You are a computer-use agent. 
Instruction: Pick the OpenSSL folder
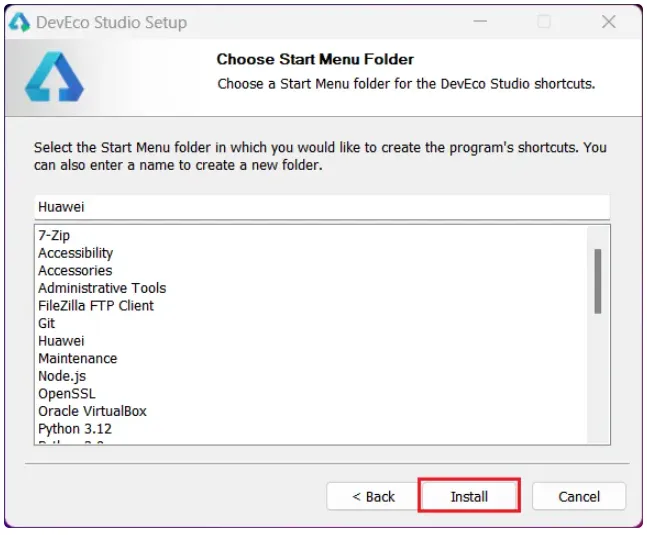[x=66, y=393]
